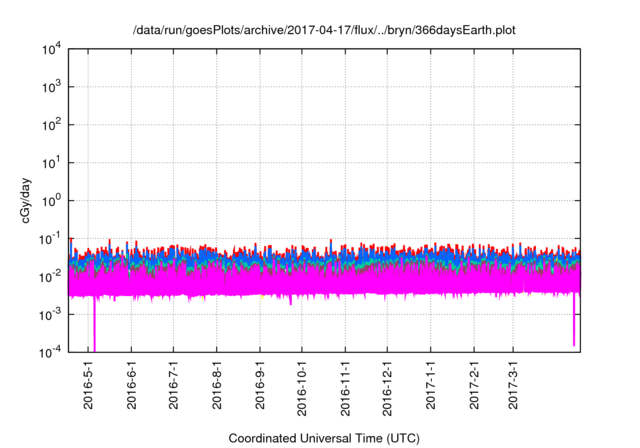Select the 2016-7-1 date tick label
This screenshot has width=640, height=448.
tap(173, 385)
